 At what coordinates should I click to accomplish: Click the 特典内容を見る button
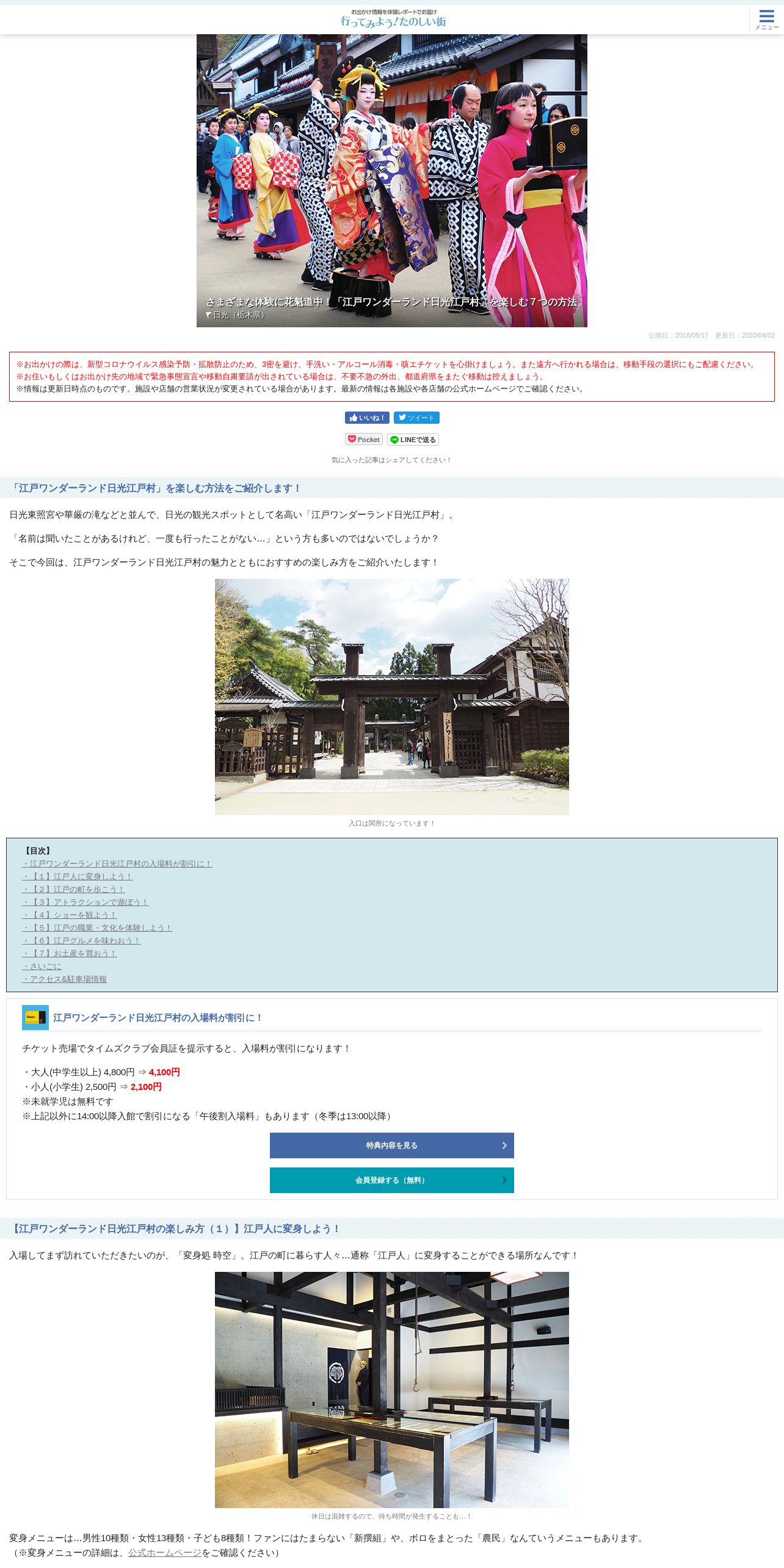click(x=392, y=1145)
